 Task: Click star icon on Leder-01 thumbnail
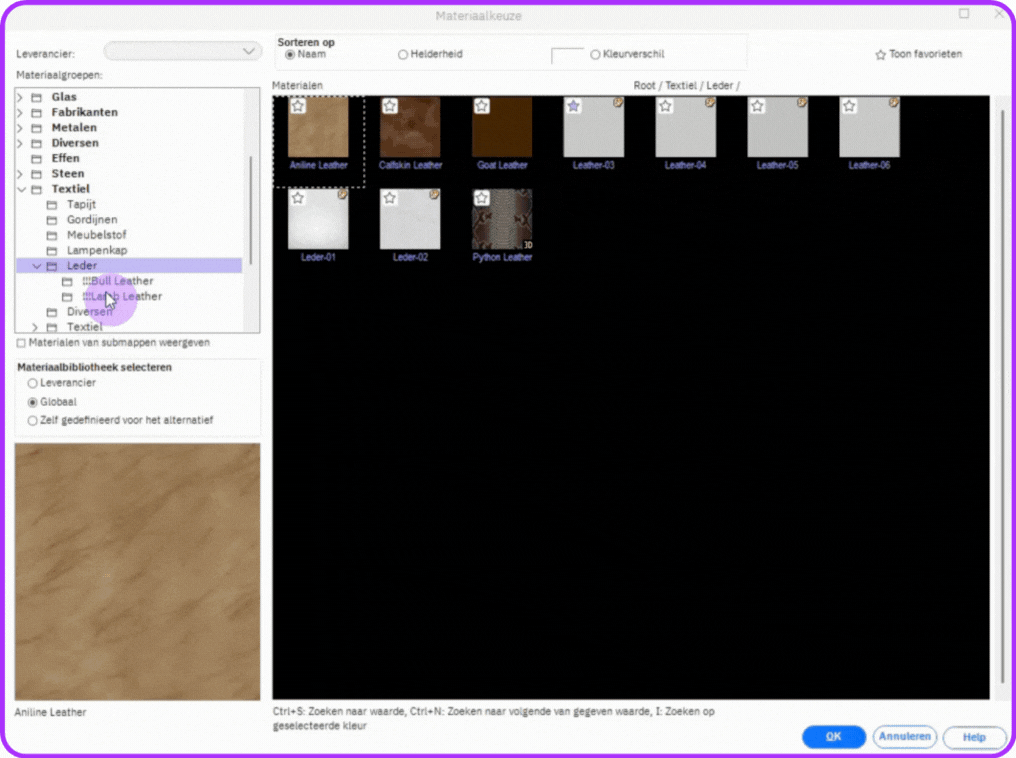point(298,198)
